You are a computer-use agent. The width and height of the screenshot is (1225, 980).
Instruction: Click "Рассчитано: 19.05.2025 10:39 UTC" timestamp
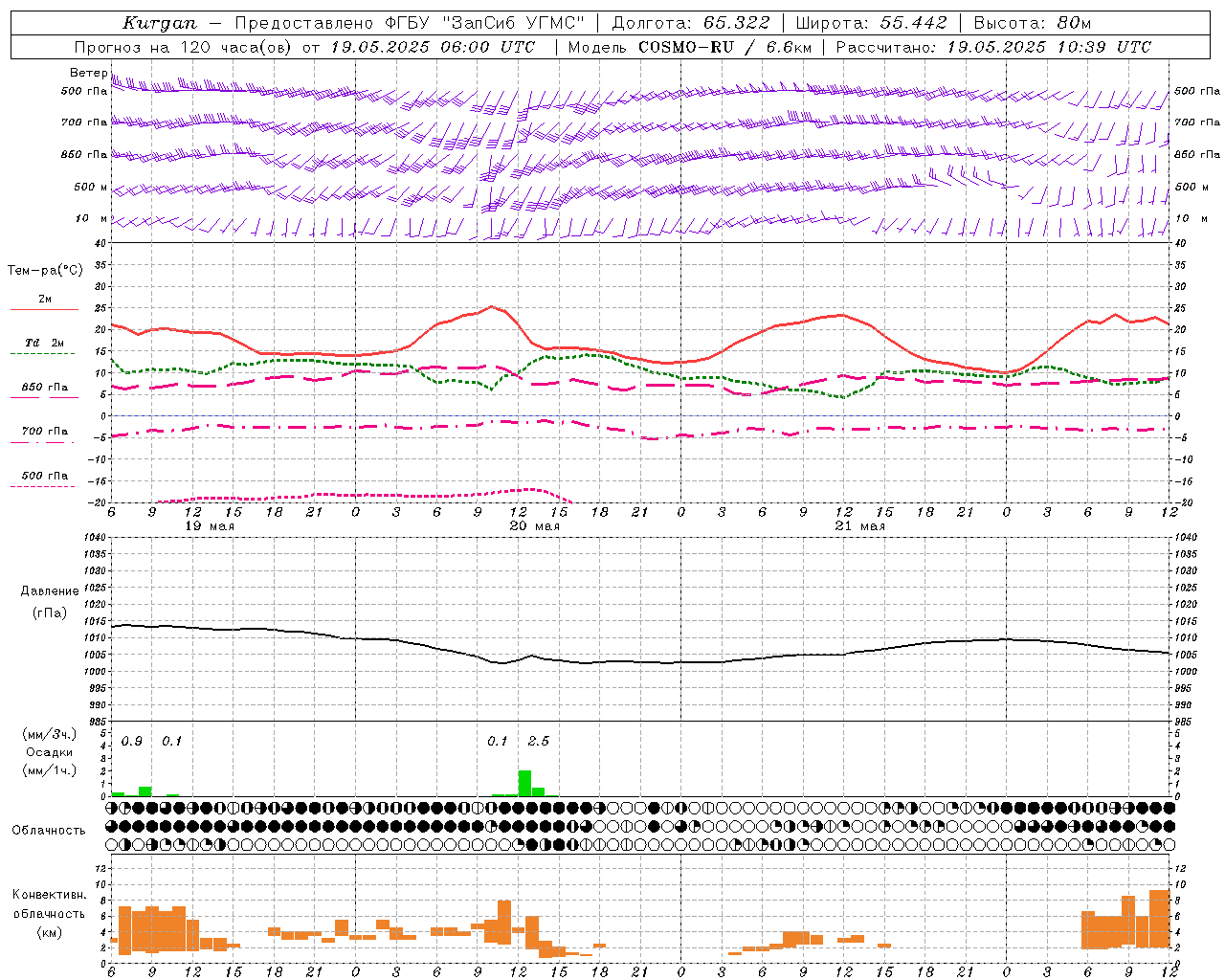coord(993,47)
